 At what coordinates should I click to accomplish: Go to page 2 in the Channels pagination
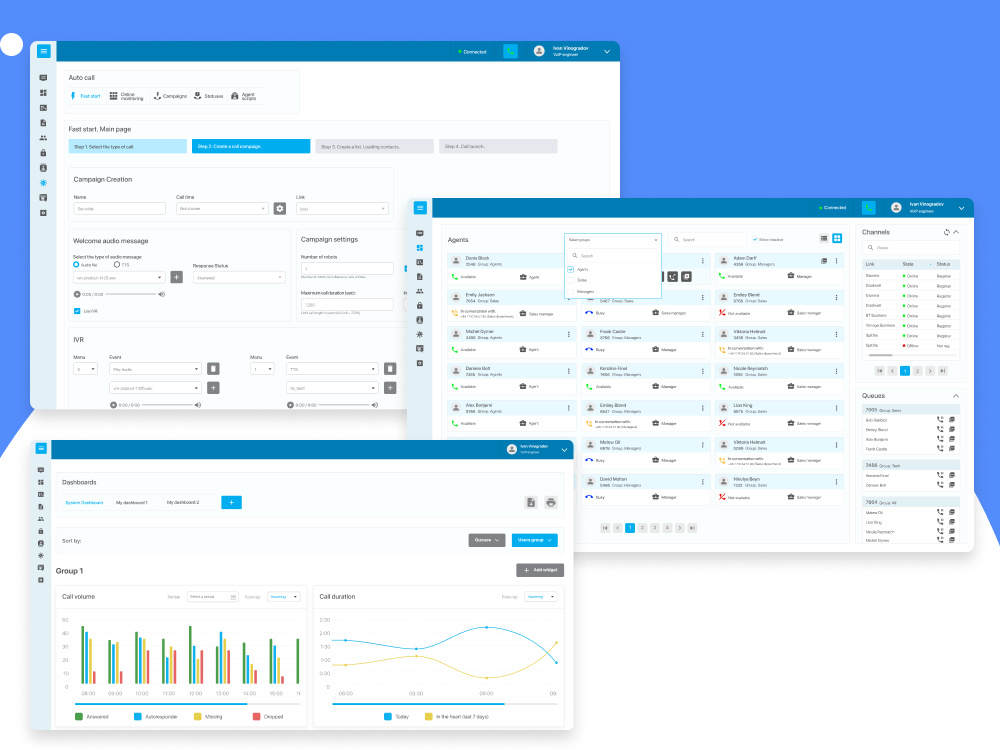coord(917,371)
